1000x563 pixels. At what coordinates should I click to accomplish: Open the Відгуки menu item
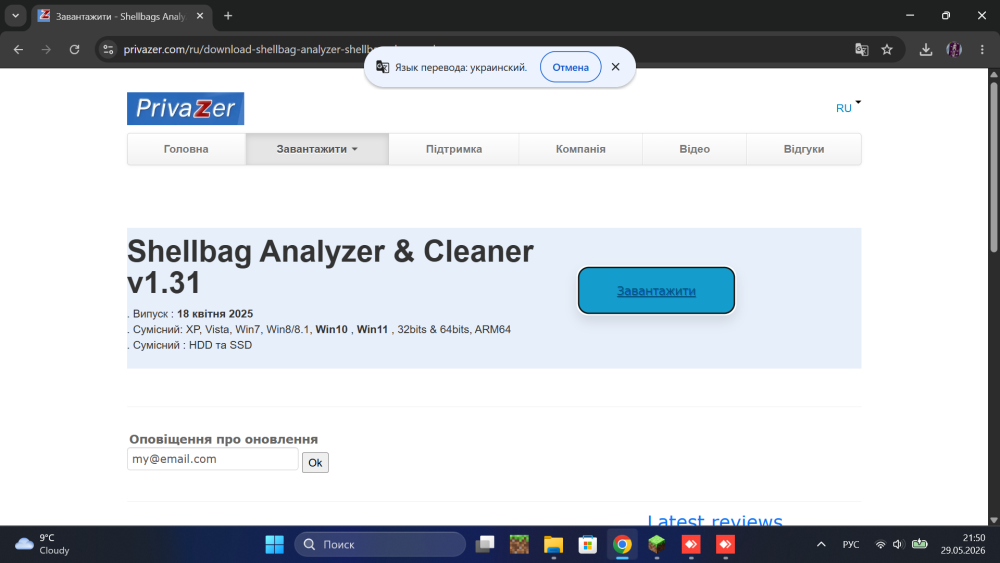point(804,149)
